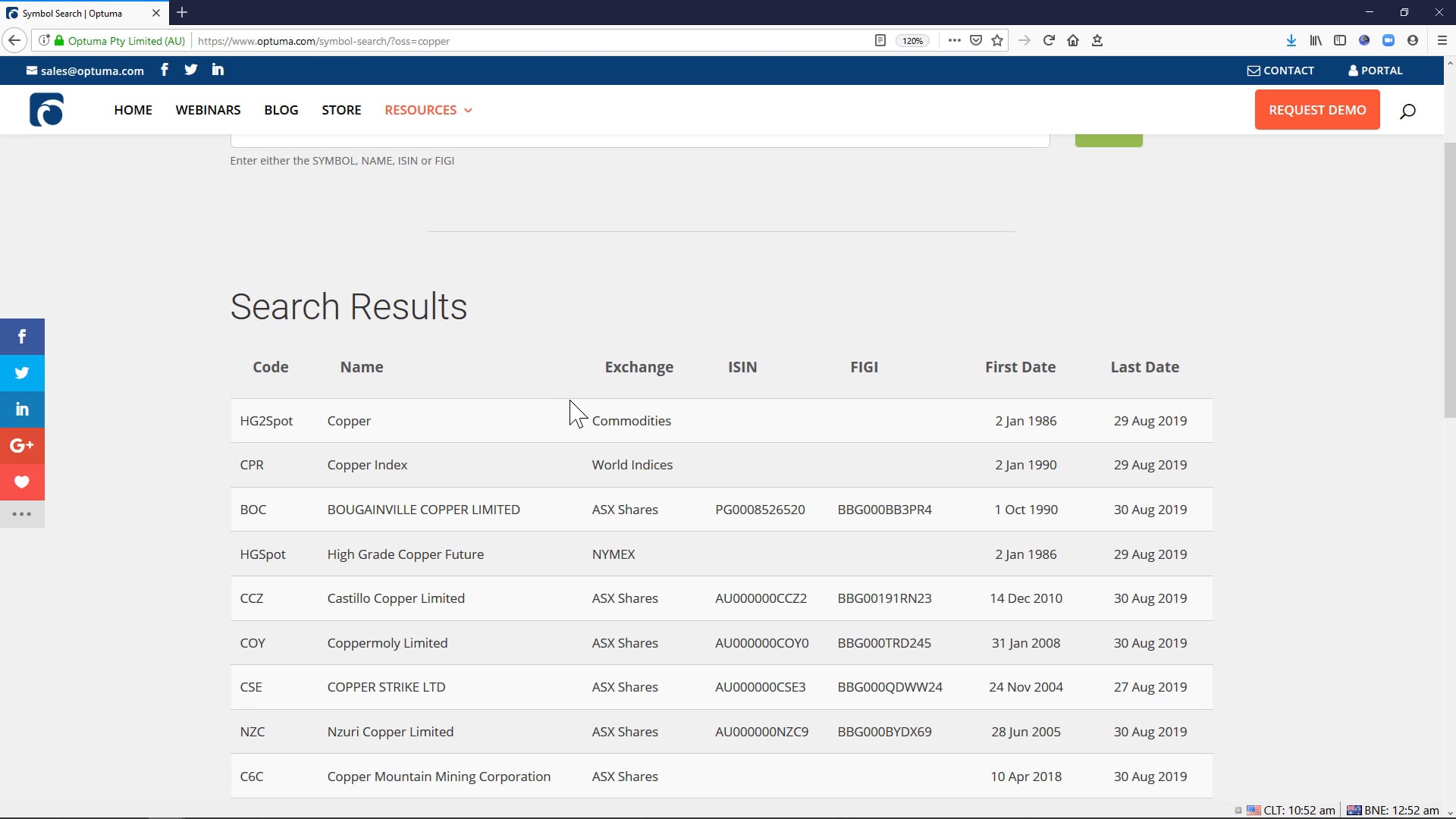1456x819 pixels.
Task: Click the First Date column header
Action: (1020, 367)
